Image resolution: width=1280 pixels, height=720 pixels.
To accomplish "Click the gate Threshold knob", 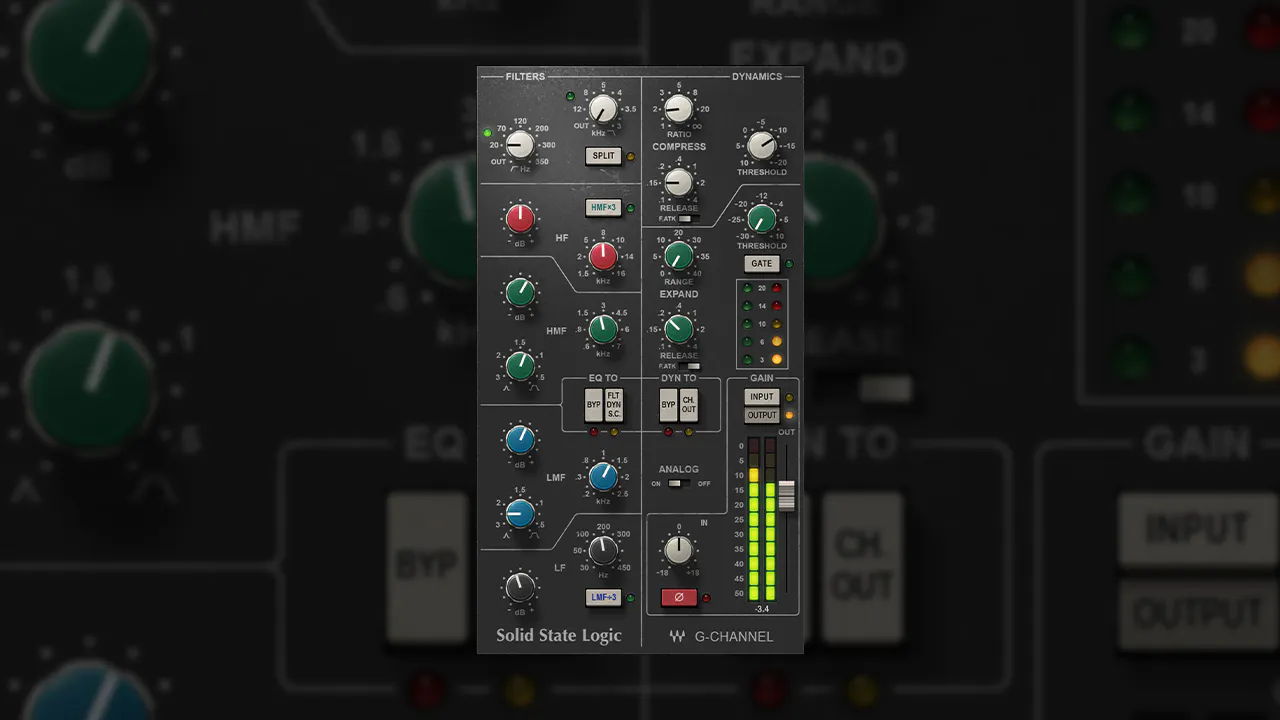I will (761, 217).
